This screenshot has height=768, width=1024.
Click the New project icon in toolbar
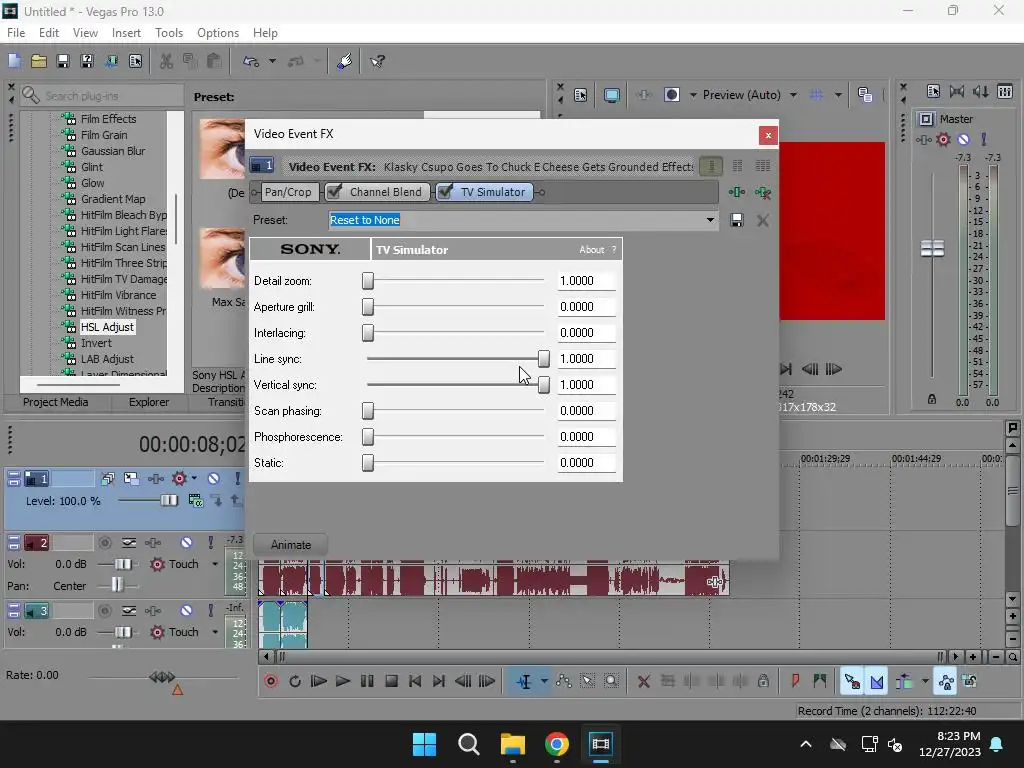click(x=14, y=61)
